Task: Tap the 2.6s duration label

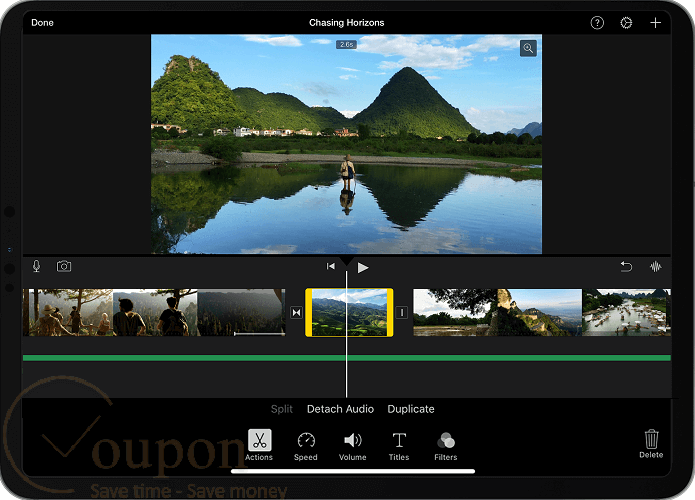Action: pos(346,44)
